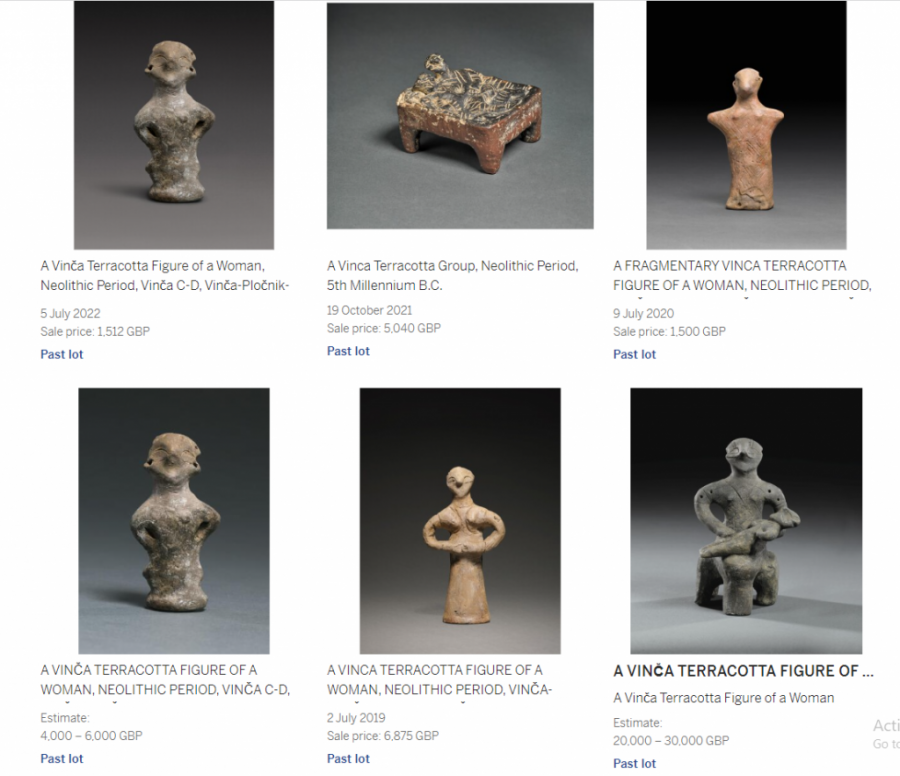Image resolution: width=900 pixels, height=776 pixels.
Task: Click title 'A VINCA TERRACOTTA FIGURE OF A WOMAN, NEOLITHIC PERIOD, VINČA-'
Action: (439, 680)
